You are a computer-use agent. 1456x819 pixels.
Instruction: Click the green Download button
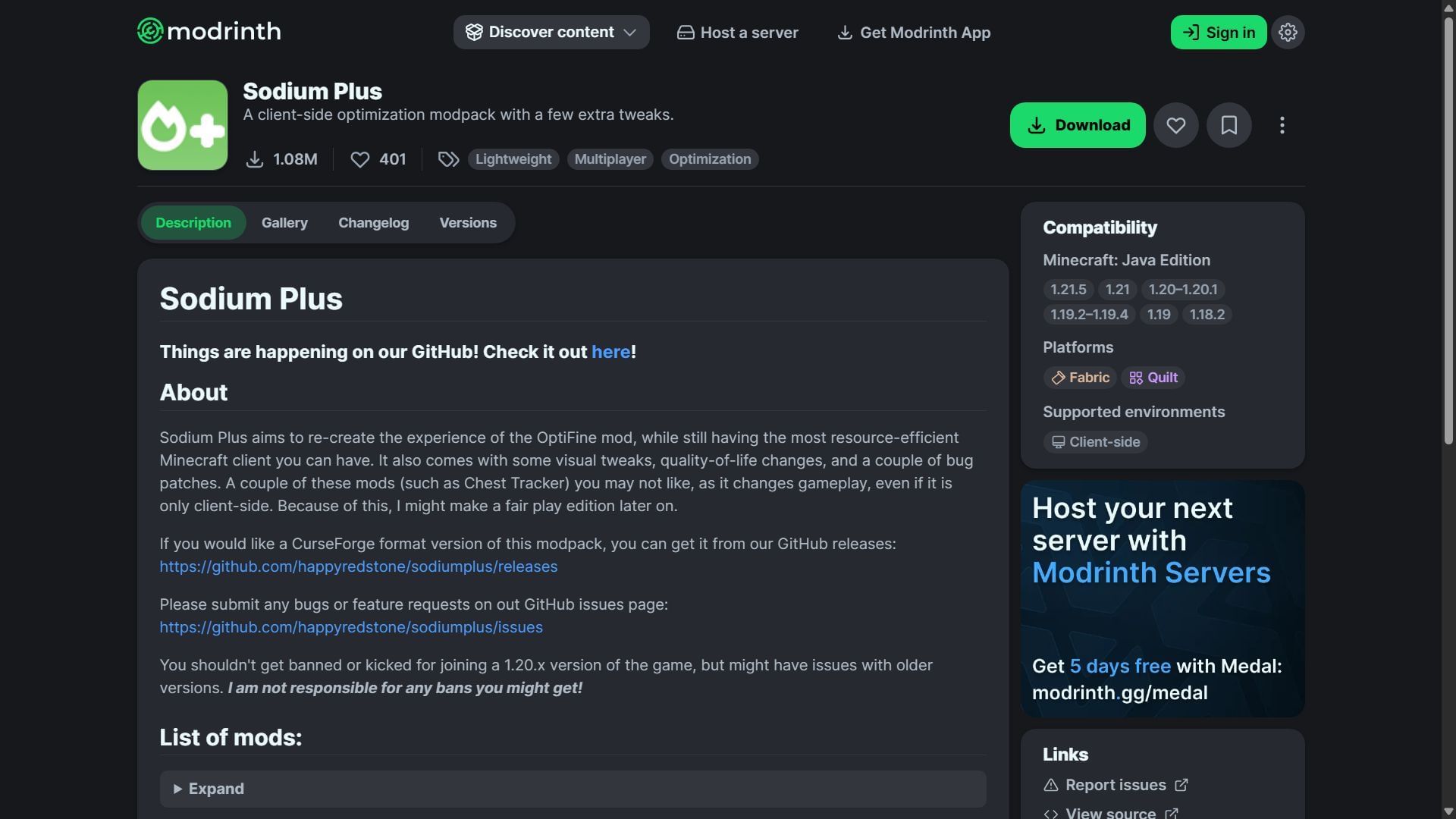1078,125
